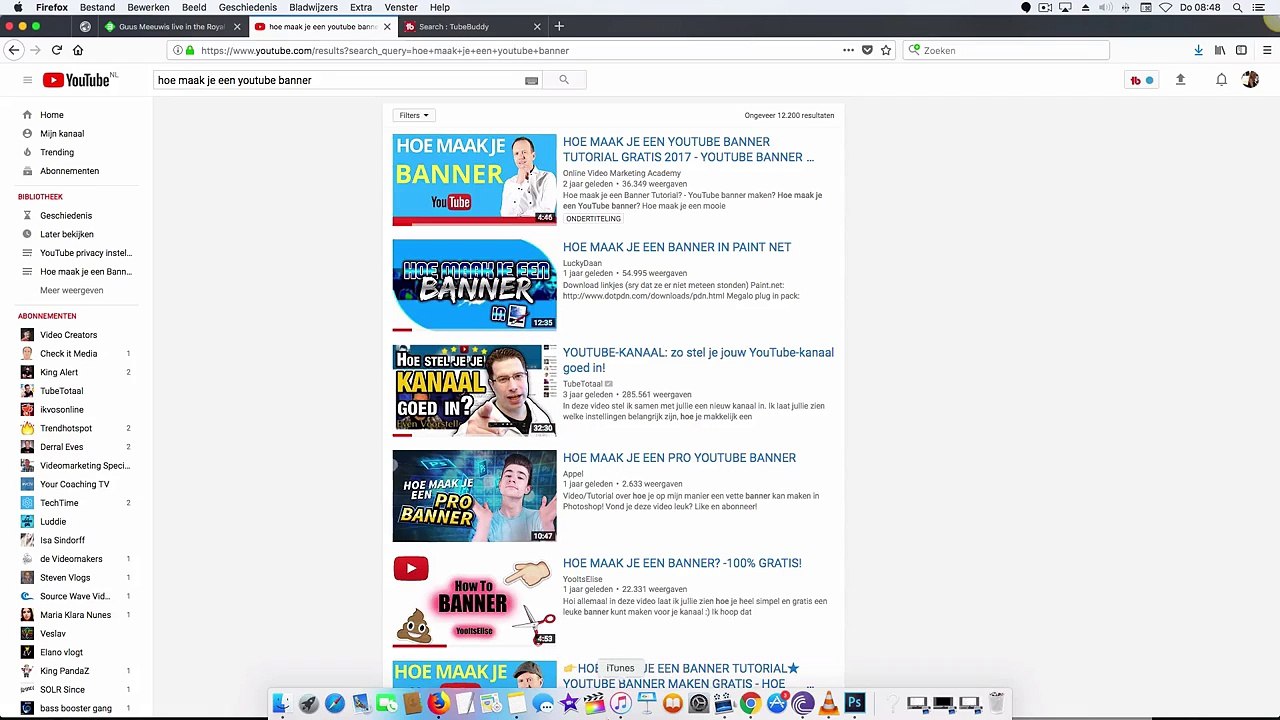The image size is (1280, 720).
Task: Open Finder from the dock
Action: (x=282, y=704)
